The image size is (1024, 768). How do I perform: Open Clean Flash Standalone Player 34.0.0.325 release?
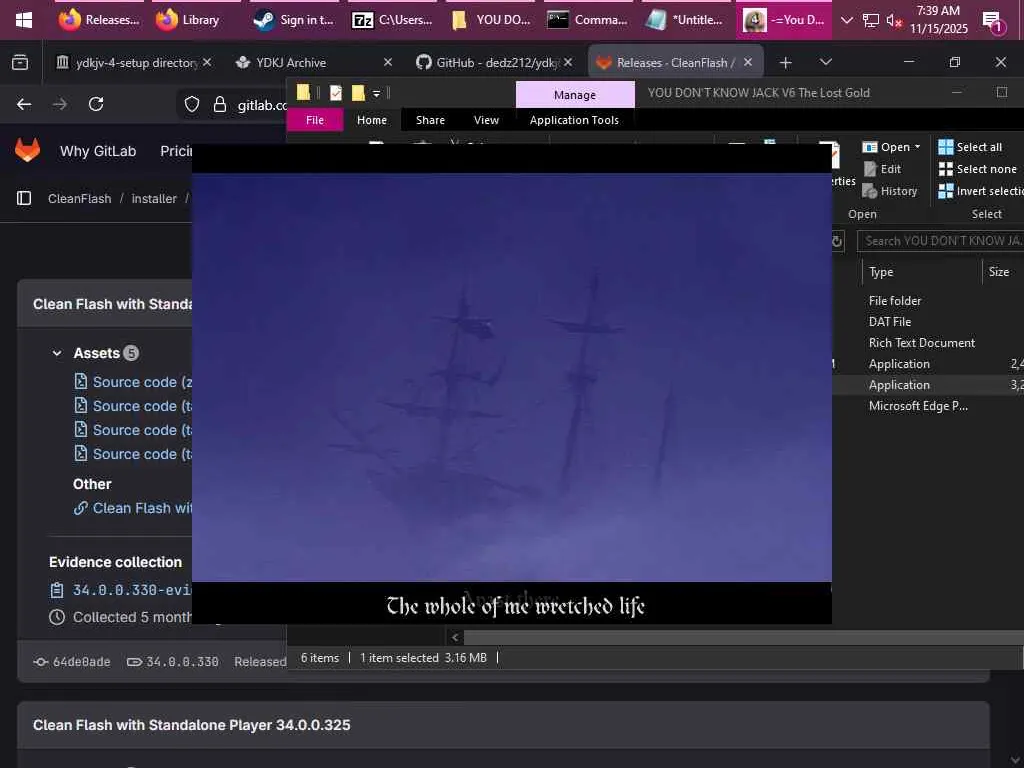coord(191,725)
